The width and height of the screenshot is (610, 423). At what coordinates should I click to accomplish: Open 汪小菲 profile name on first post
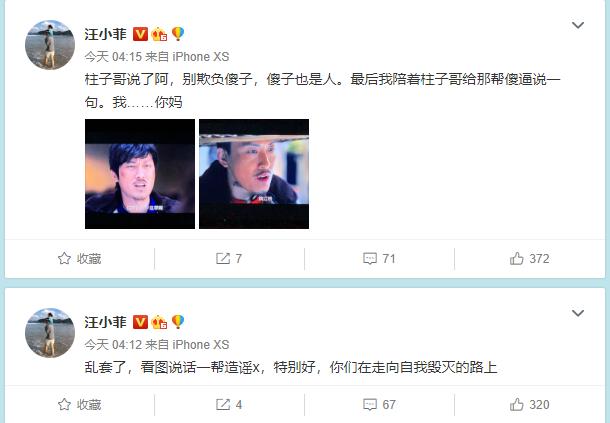105,34
